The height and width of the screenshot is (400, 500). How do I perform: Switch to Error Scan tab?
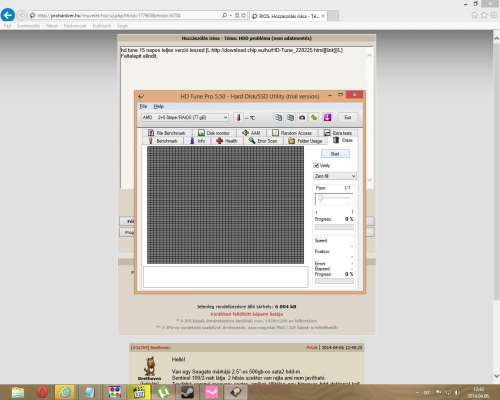(263, 141)
